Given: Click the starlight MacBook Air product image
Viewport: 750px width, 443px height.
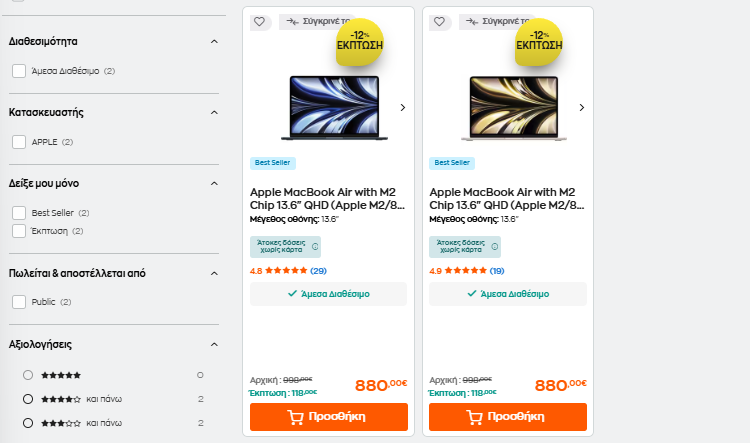Looking at the screenshot, I should pos(506,107).
